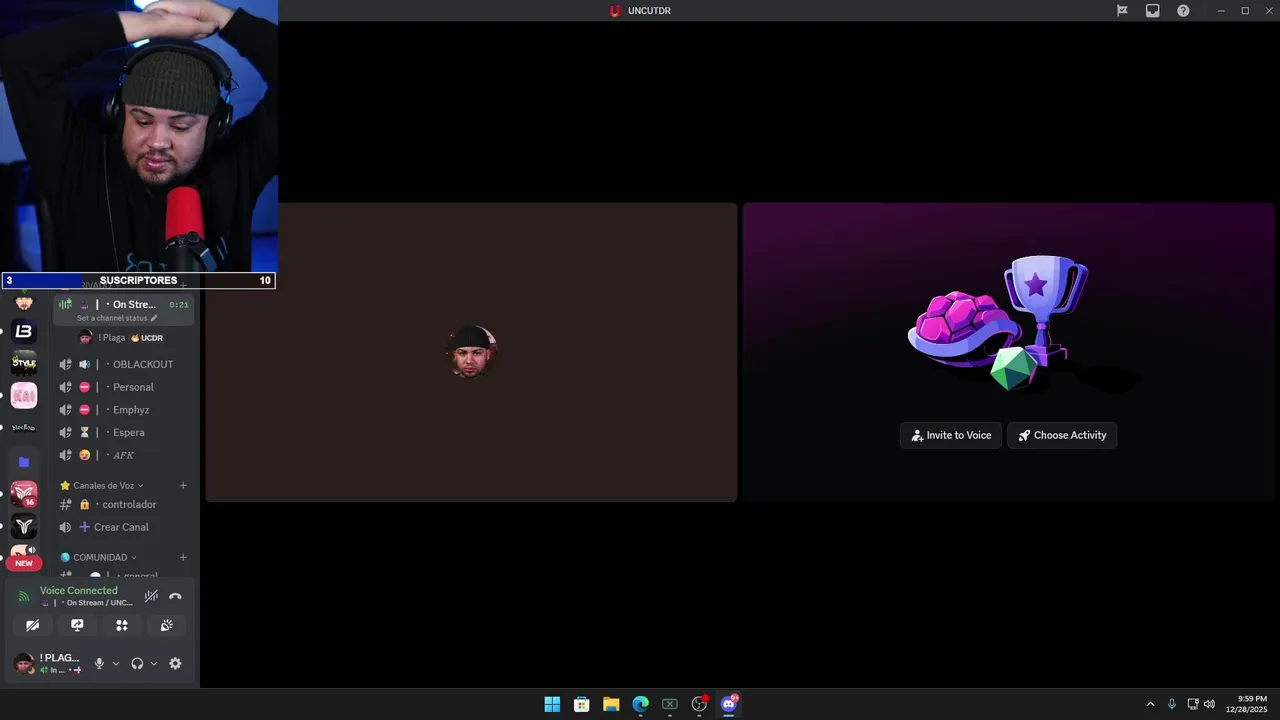Open Discord from taskbar
Screen dimensions: 1280x720
pos(729,704)
